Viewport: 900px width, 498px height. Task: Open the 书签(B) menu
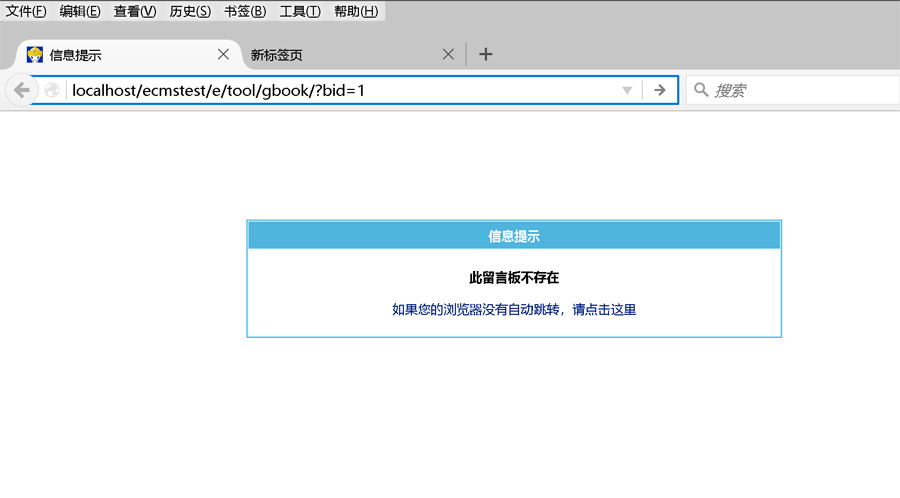tap(245, 11)
